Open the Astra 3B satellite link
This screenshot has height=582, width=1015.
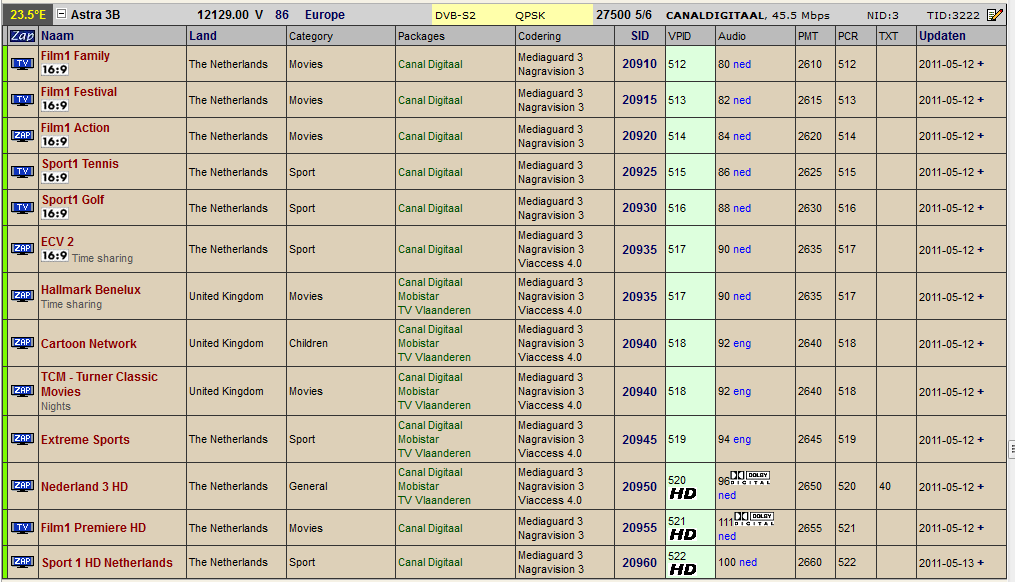click(x=95, y=14)
